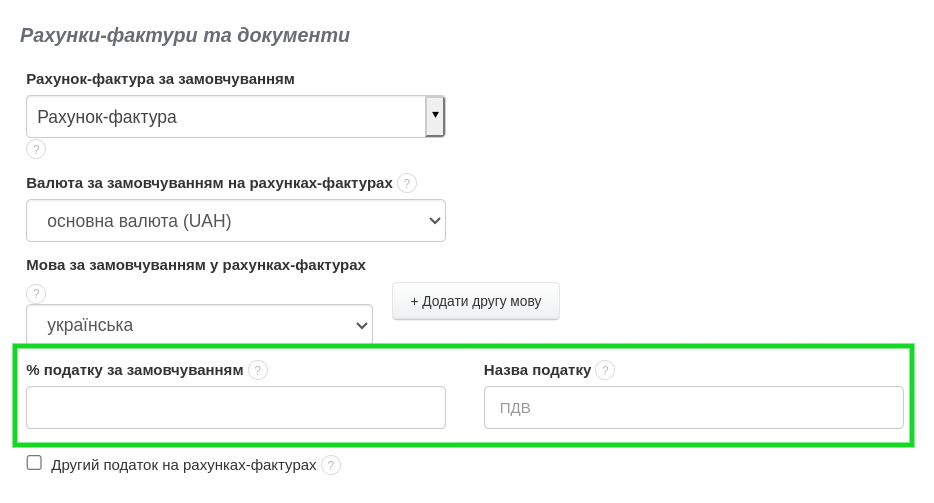Click help icon above the language dropdown
Image resolution: width=934 pixels, height=503 pixels.
coord(36,293)
